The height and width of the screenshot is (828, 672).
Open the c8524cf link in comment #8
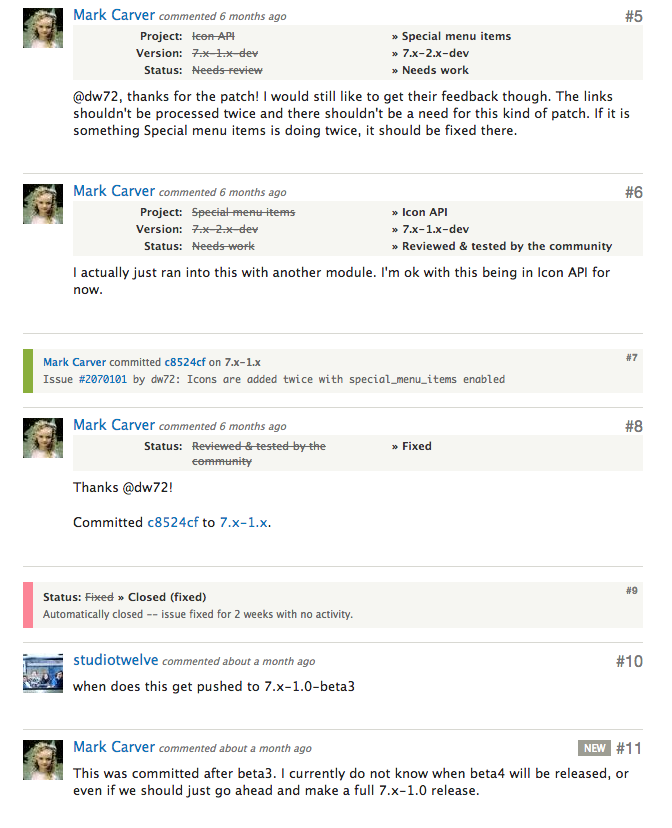[173, 522]
